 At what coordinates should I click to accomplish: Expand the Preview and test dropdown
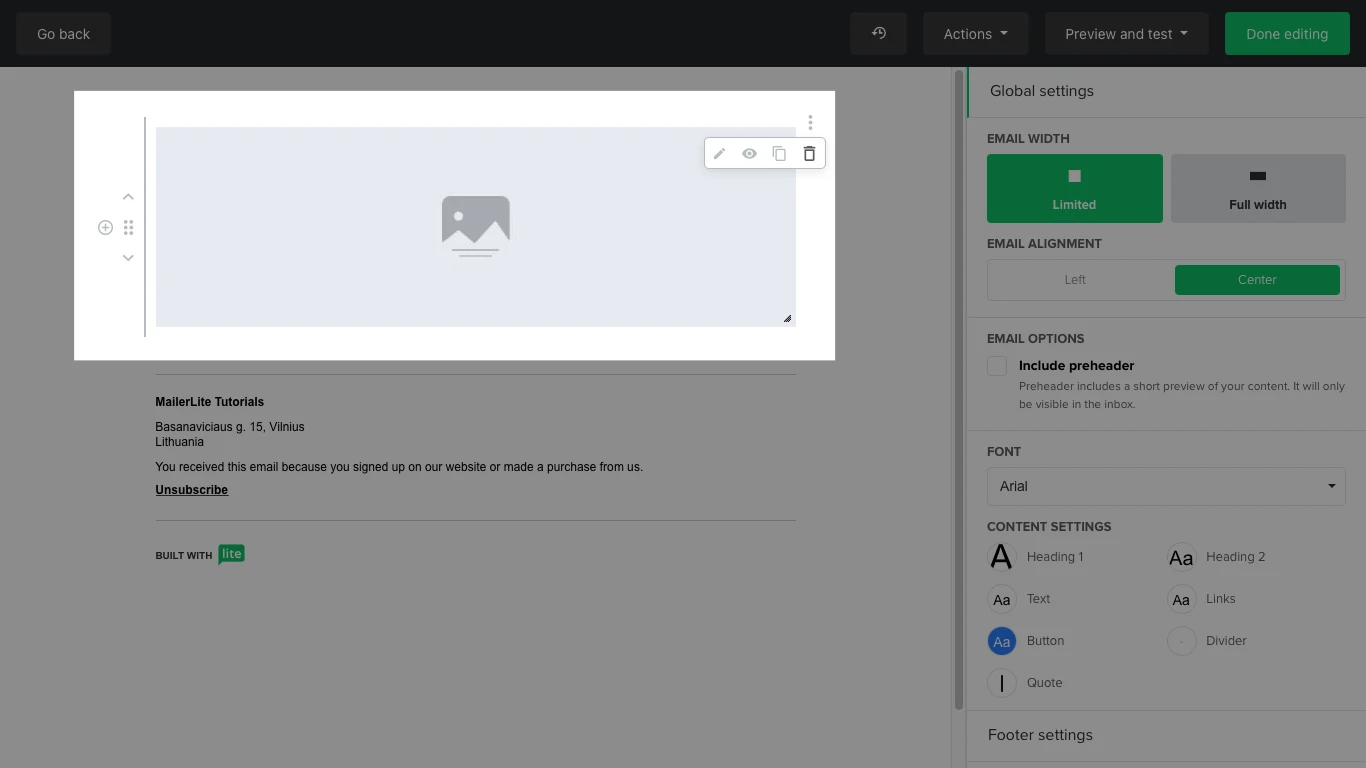[1126, 34]
